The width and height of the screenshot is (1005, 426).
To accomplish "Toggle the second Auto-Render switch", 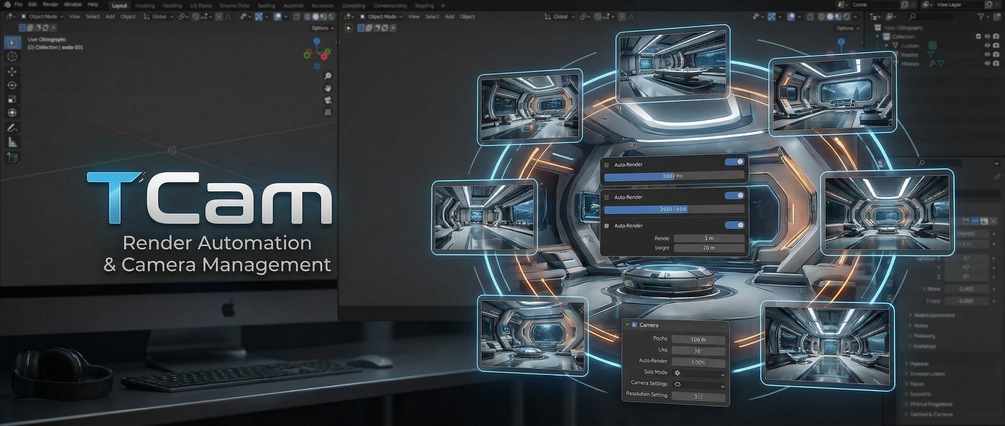I will [735, 195].
